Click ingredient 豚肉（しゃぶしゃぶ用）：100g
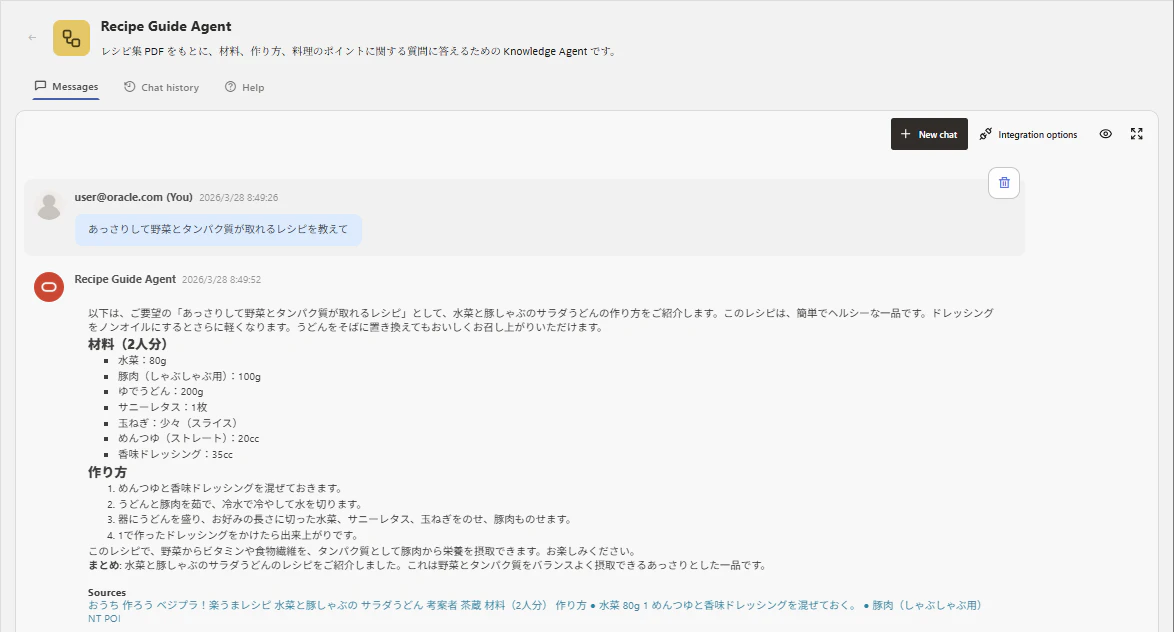1174x632 pixels. [189, 377]
